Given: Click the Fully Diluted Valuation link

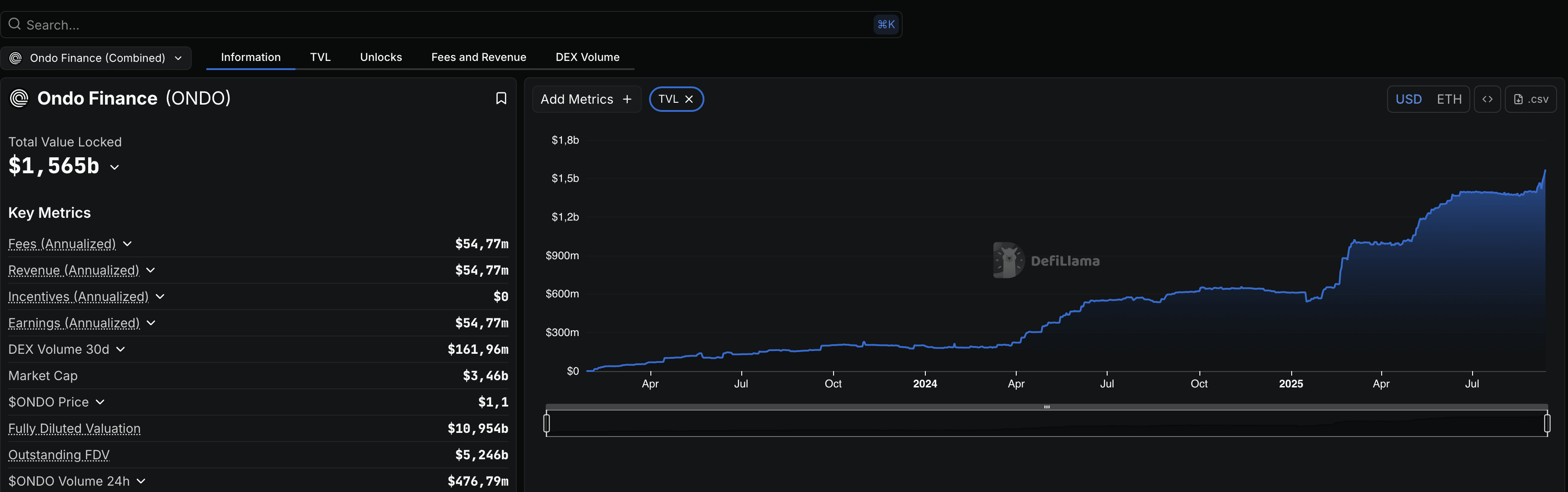Looking at the screenshot, I should coord(74,428).
